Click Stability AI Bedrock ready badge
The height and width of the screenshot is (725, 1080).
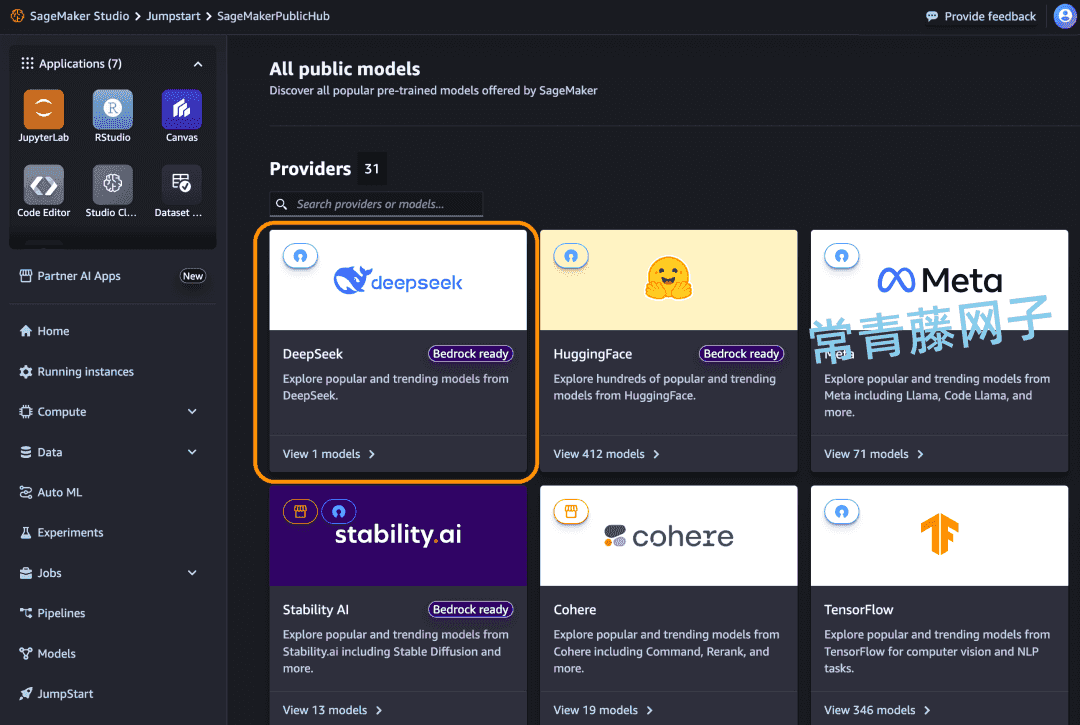tap(470, 609)
